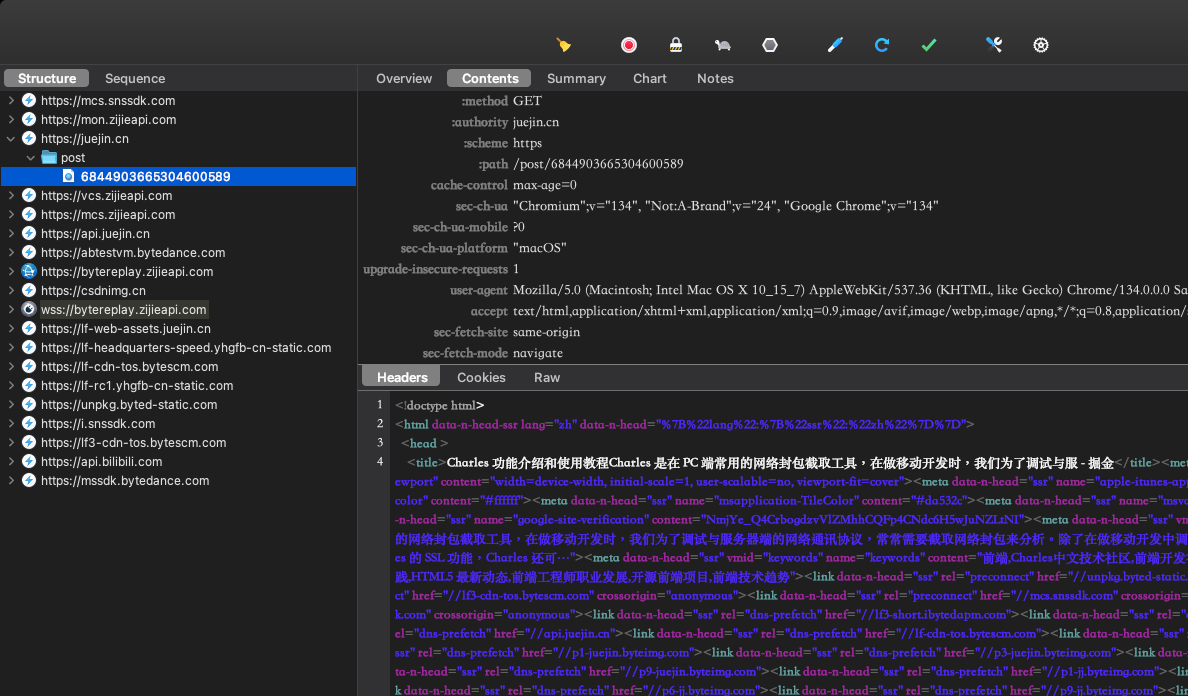Click the :authority value juejin.cn
The width and height of the screenshot is (1188, 696).
coord(536,121)
